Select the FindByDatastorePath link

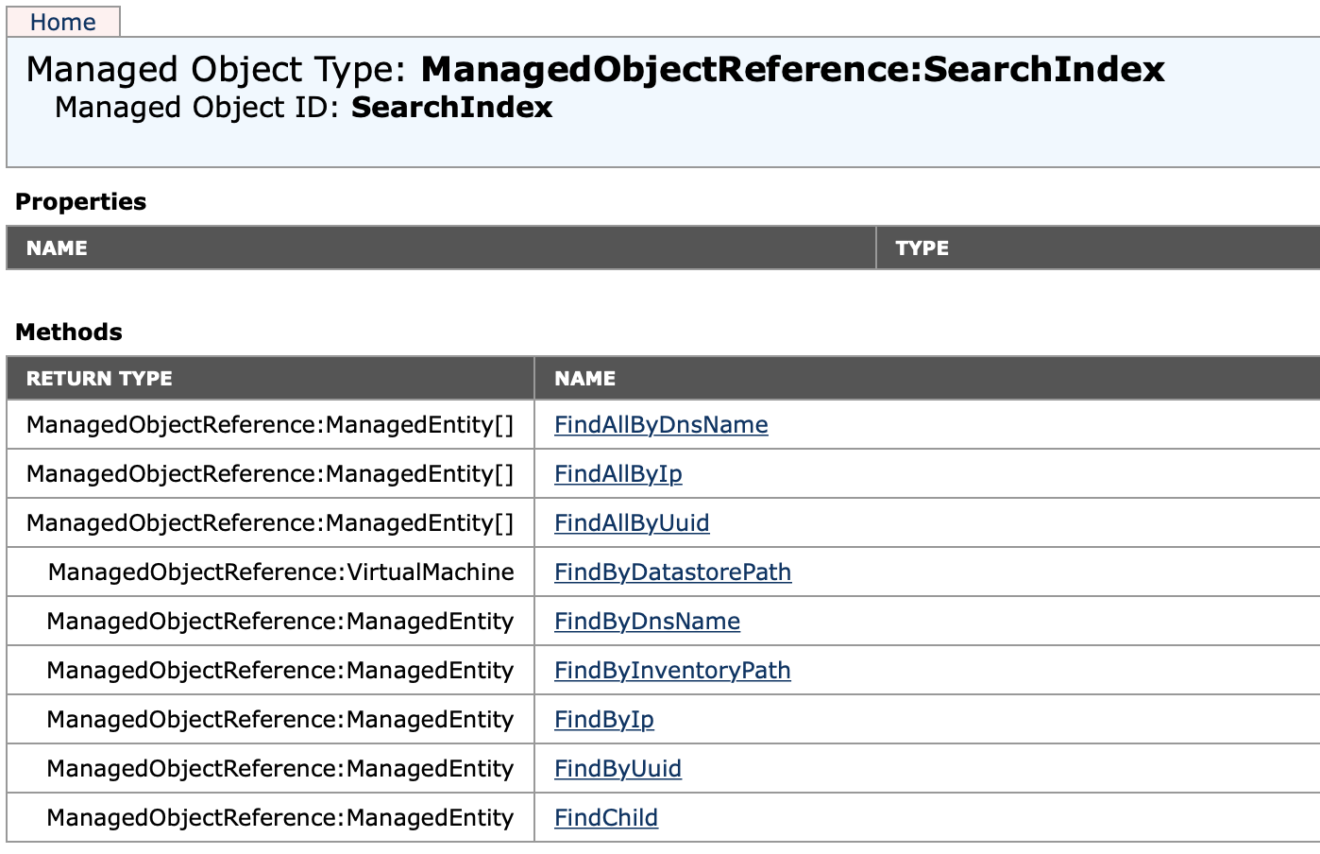point(672,572)
